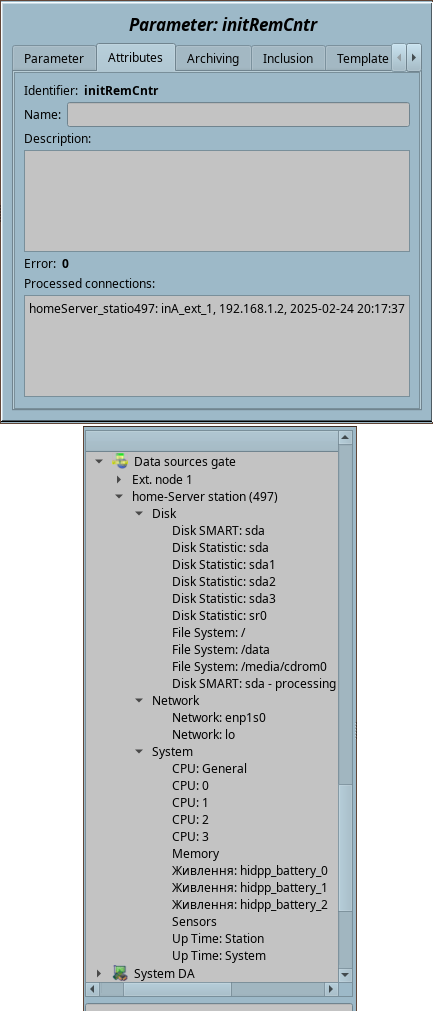Click the tree scrollbar down arrow
This screenshot has height=1011, width=433.
pos(345,975)
